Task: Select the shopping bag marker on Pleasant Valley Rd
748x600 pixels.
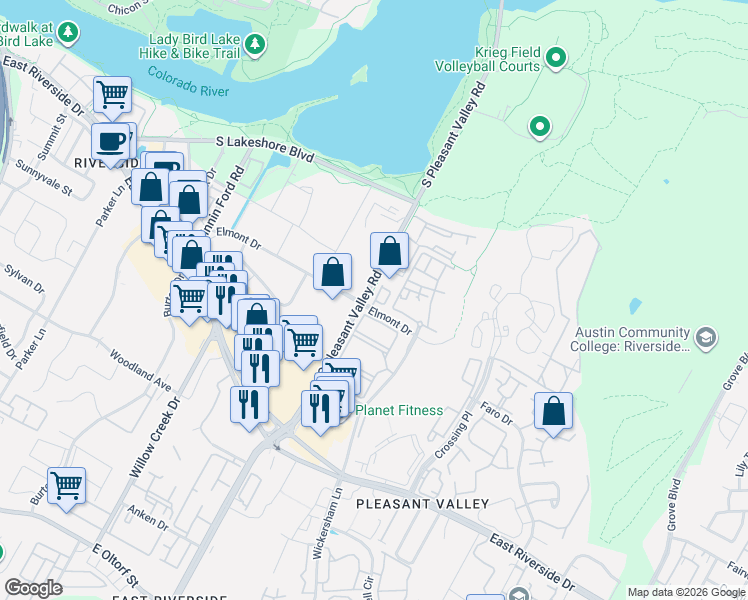Action: (x=389, y=255)
